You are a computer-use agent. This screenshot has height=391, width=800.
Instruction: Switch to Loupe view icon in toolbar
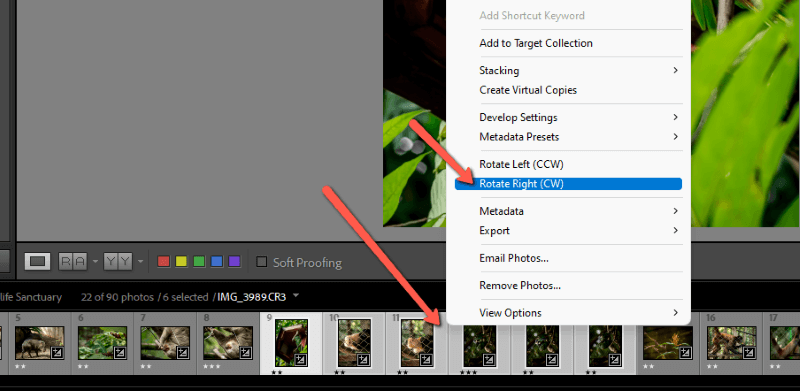pos(37,262)
